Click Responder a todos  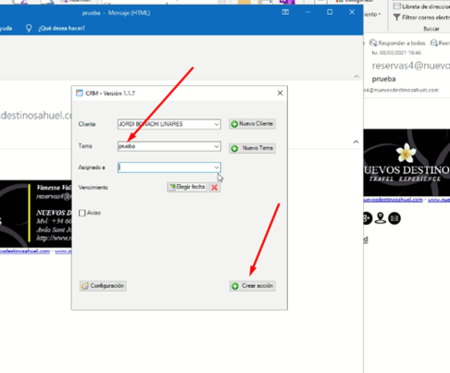tap(397, 43)
